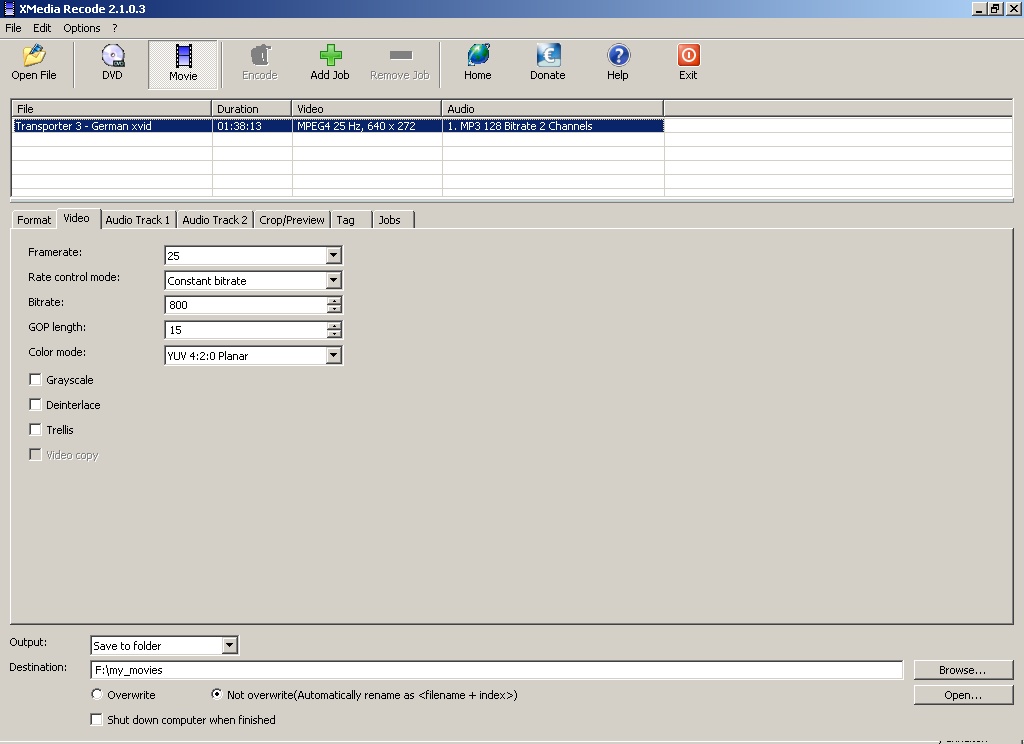Click the File column header

click(x=112, y=108)
